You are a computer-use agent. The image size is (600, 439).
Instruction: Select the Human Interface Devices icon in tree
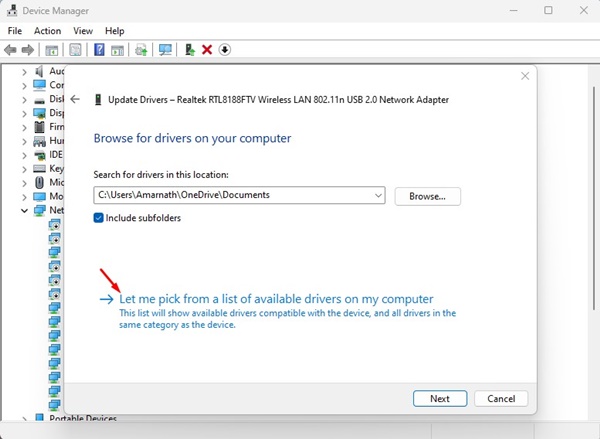pos(39,141)
